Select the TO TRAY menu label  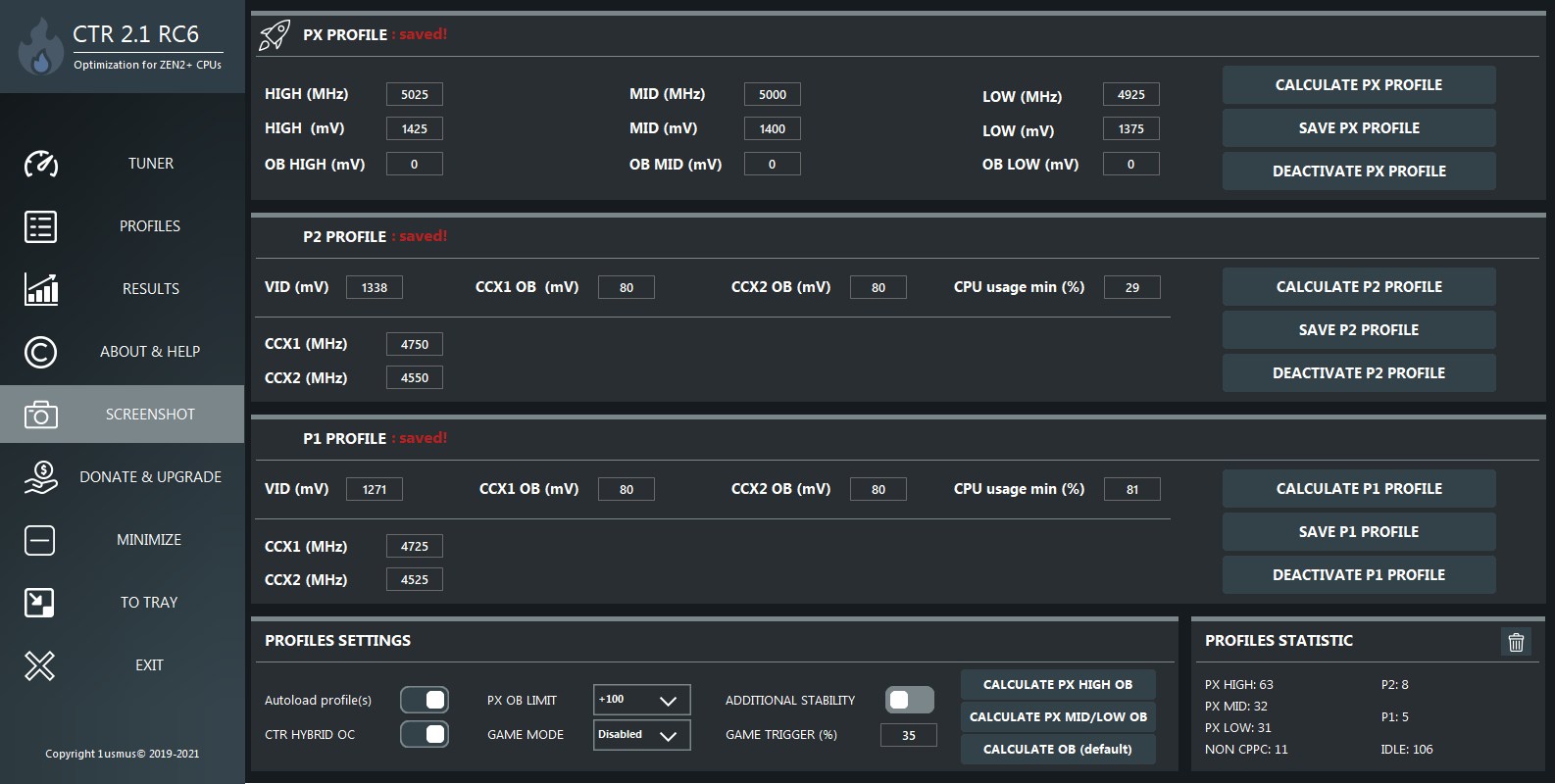[x=149, y=603]
